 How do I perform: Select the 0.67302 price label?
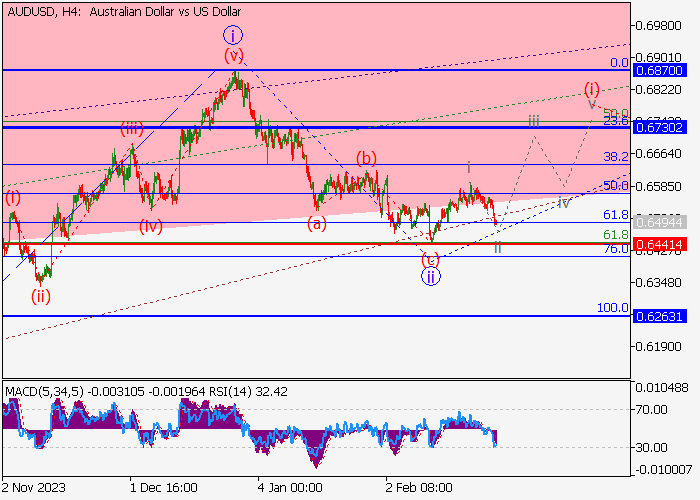pyautogui.click(x=659, y=128)
